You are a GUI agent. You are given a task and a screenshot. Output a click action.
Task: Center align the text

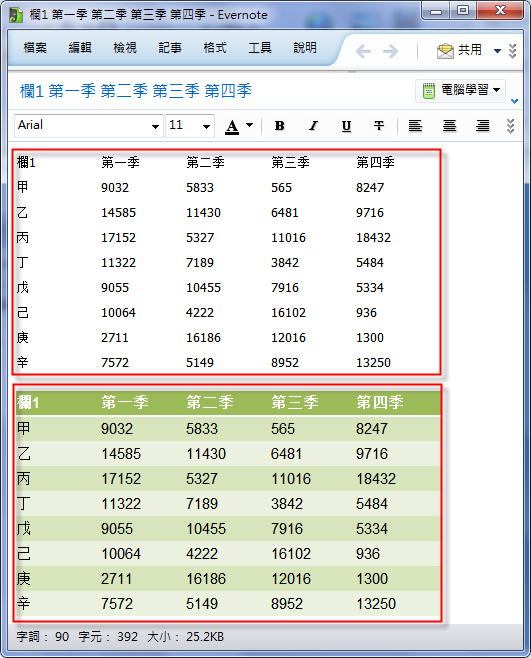click(x=449, y=126)
